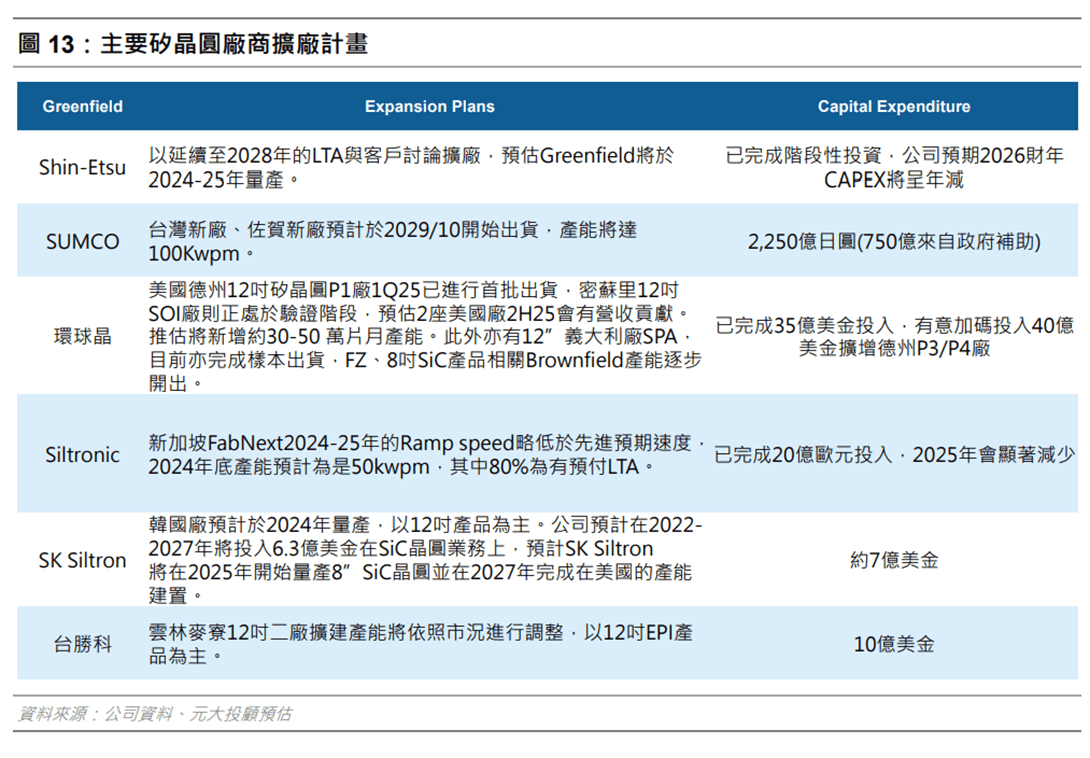Select the 台勝科 row label
The image size is (1090, 758).
tap(82, 645)
